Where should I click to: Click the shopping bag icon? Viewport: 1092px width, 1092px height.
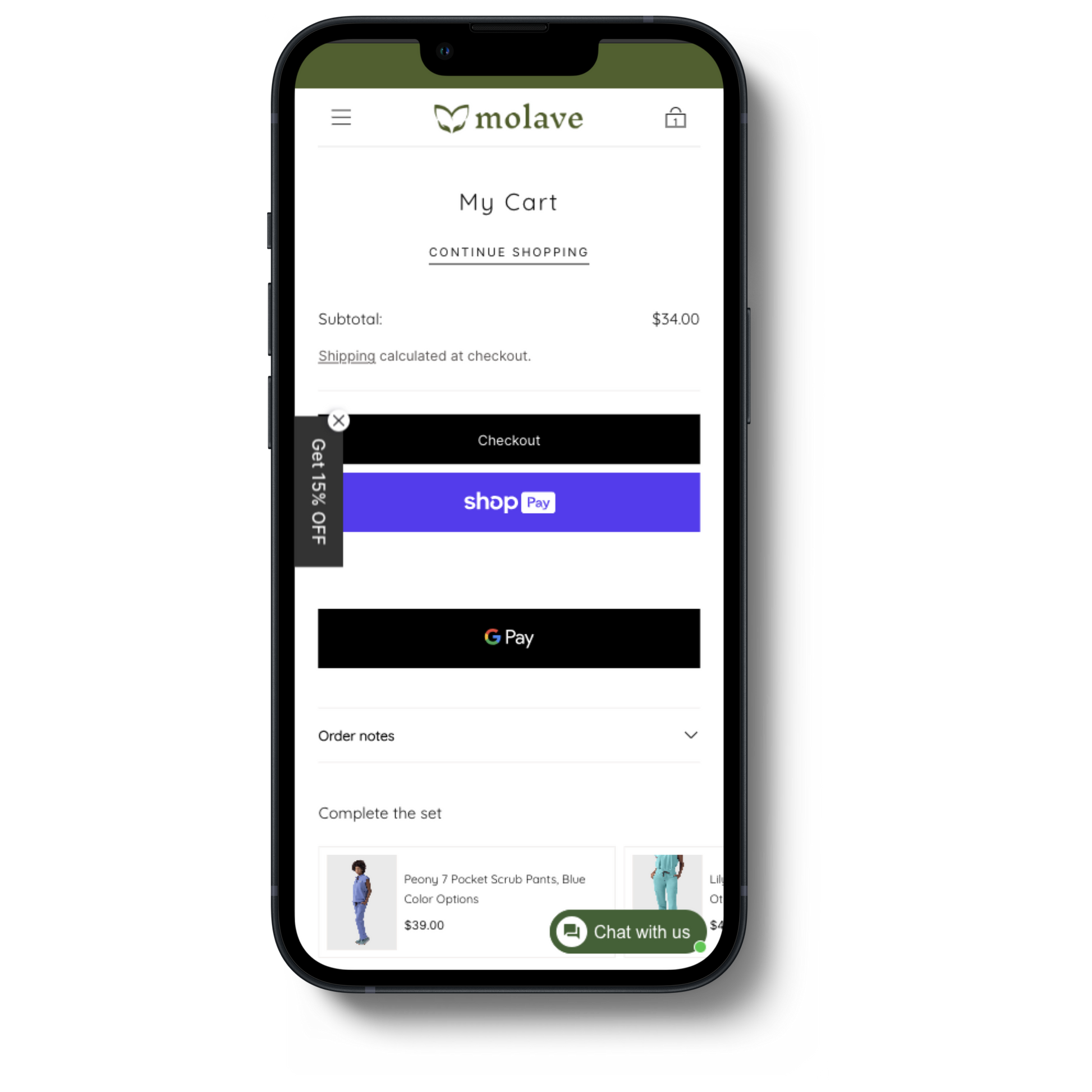click(x=675, y=116)
